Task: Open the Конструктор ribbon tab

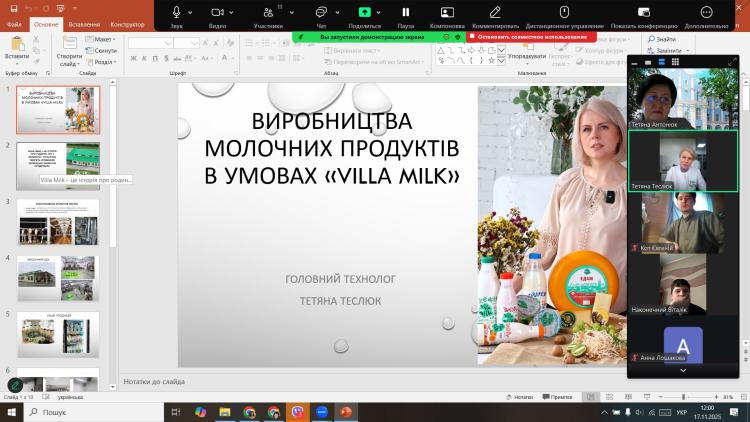Action: (x=127, y=24)
